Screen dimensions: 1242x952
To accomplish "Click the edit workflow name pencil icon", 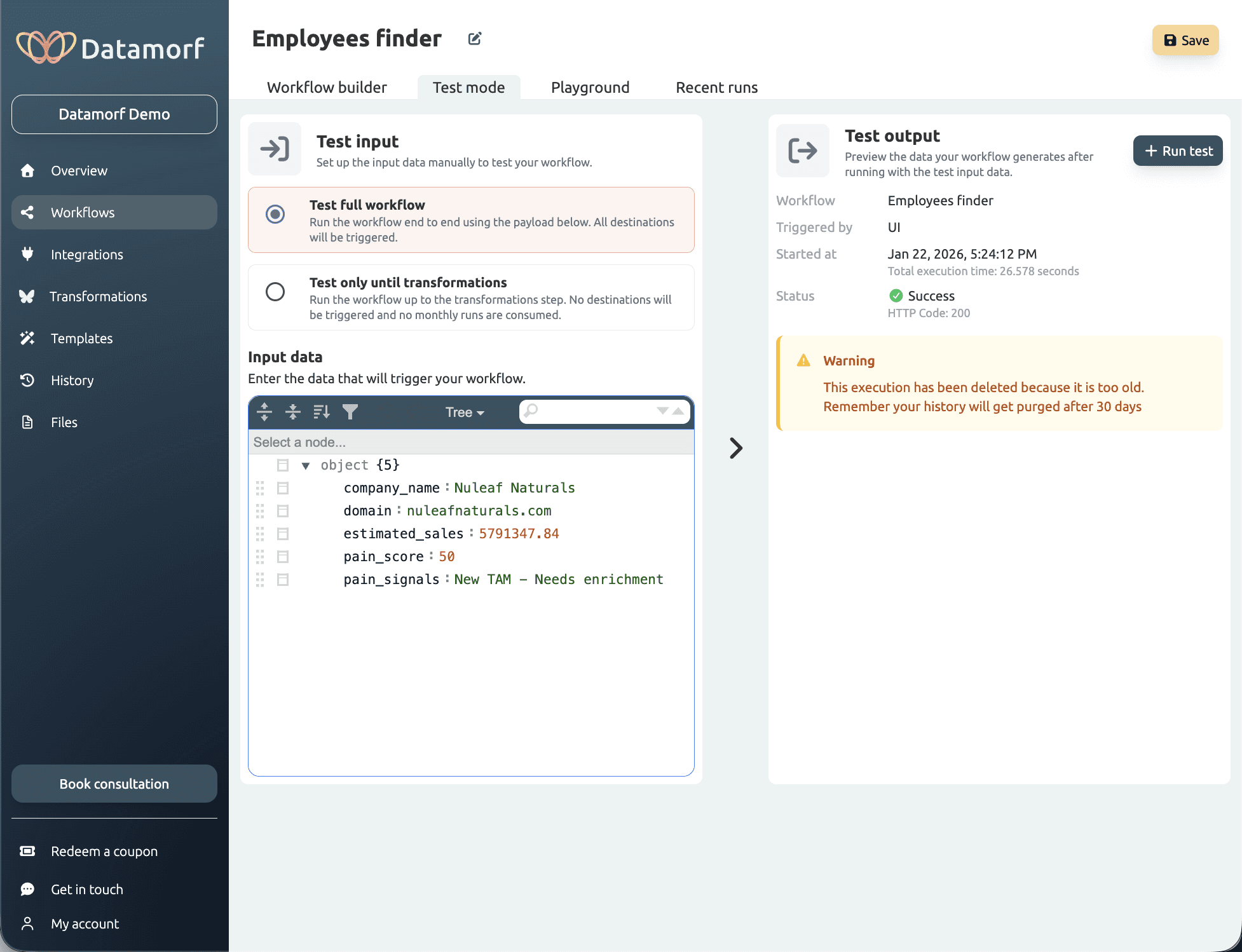I will (475, 39).
